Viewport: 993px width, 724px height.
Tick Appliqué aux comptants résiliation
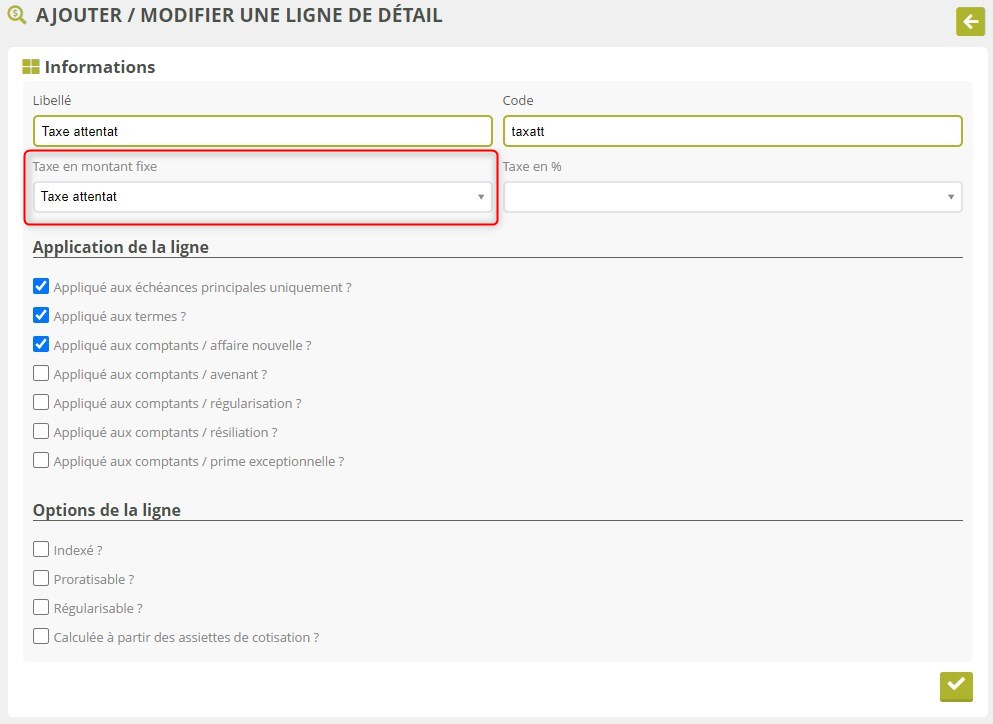tap(41, 432)
